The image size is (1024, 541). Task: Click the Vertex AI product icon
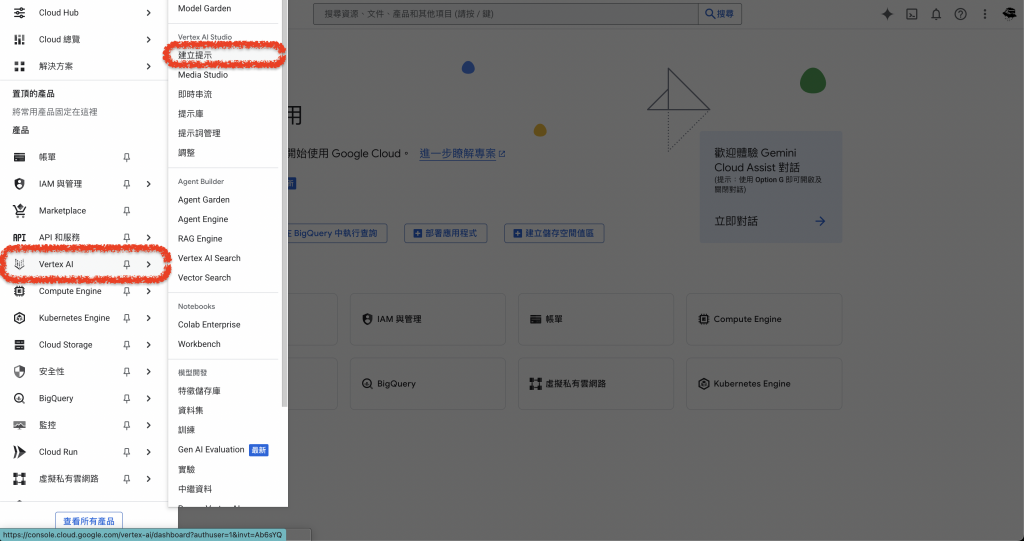(x=20, y=264)
